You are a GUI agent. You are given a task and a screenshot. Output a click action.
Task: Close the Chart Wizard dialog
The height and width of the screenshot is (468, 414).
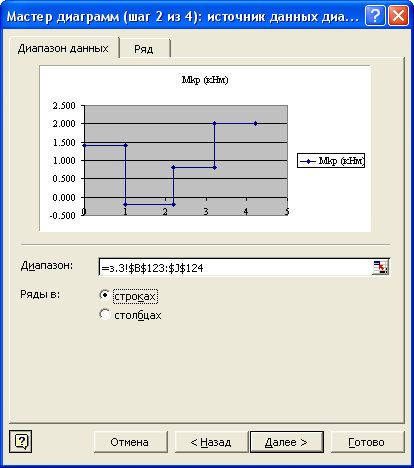[398, 16]
